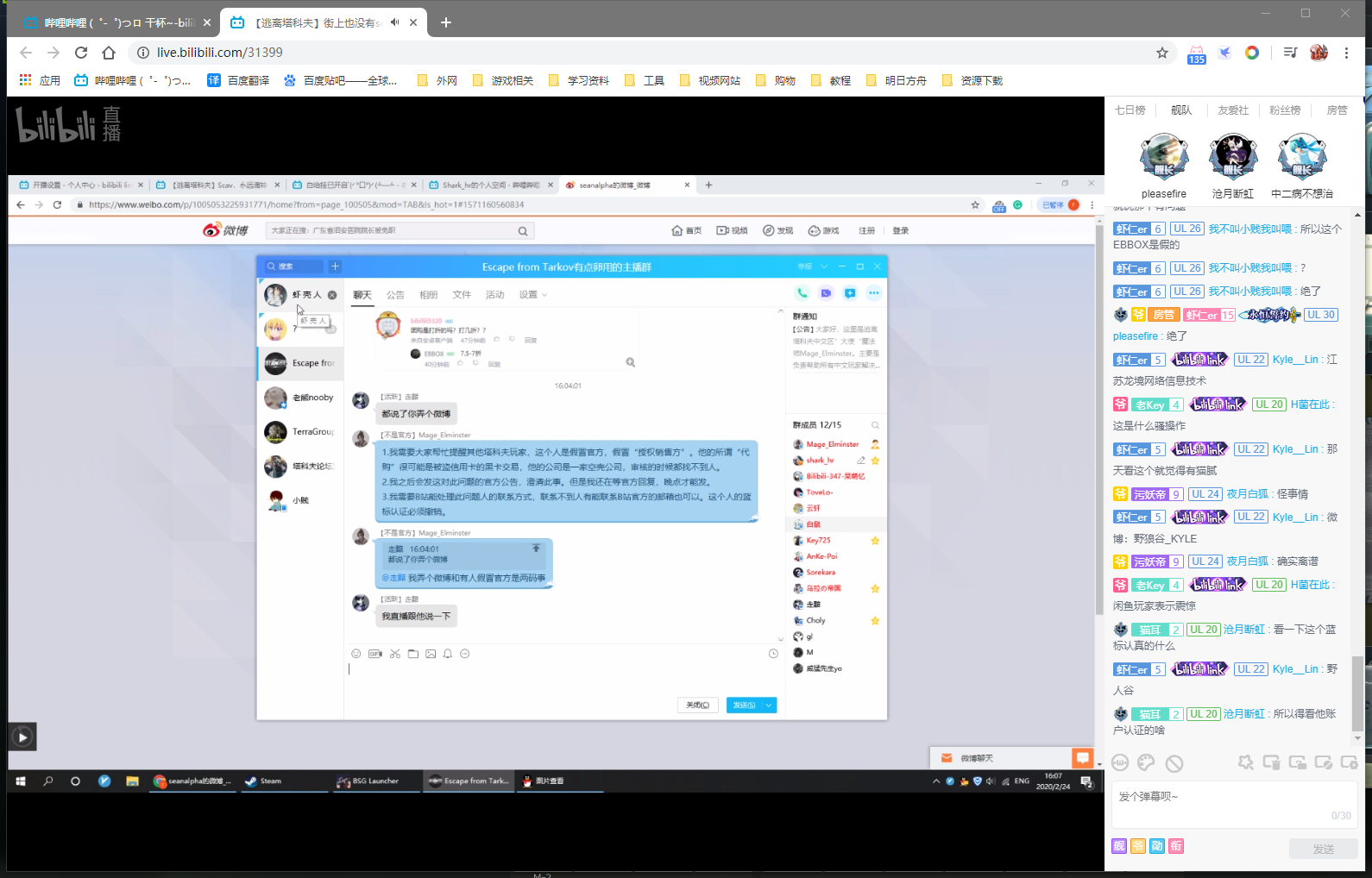This screenshot has width=1372, height=878.
Task: Open Chrome media controls
Action: (x=1290, y=53)
